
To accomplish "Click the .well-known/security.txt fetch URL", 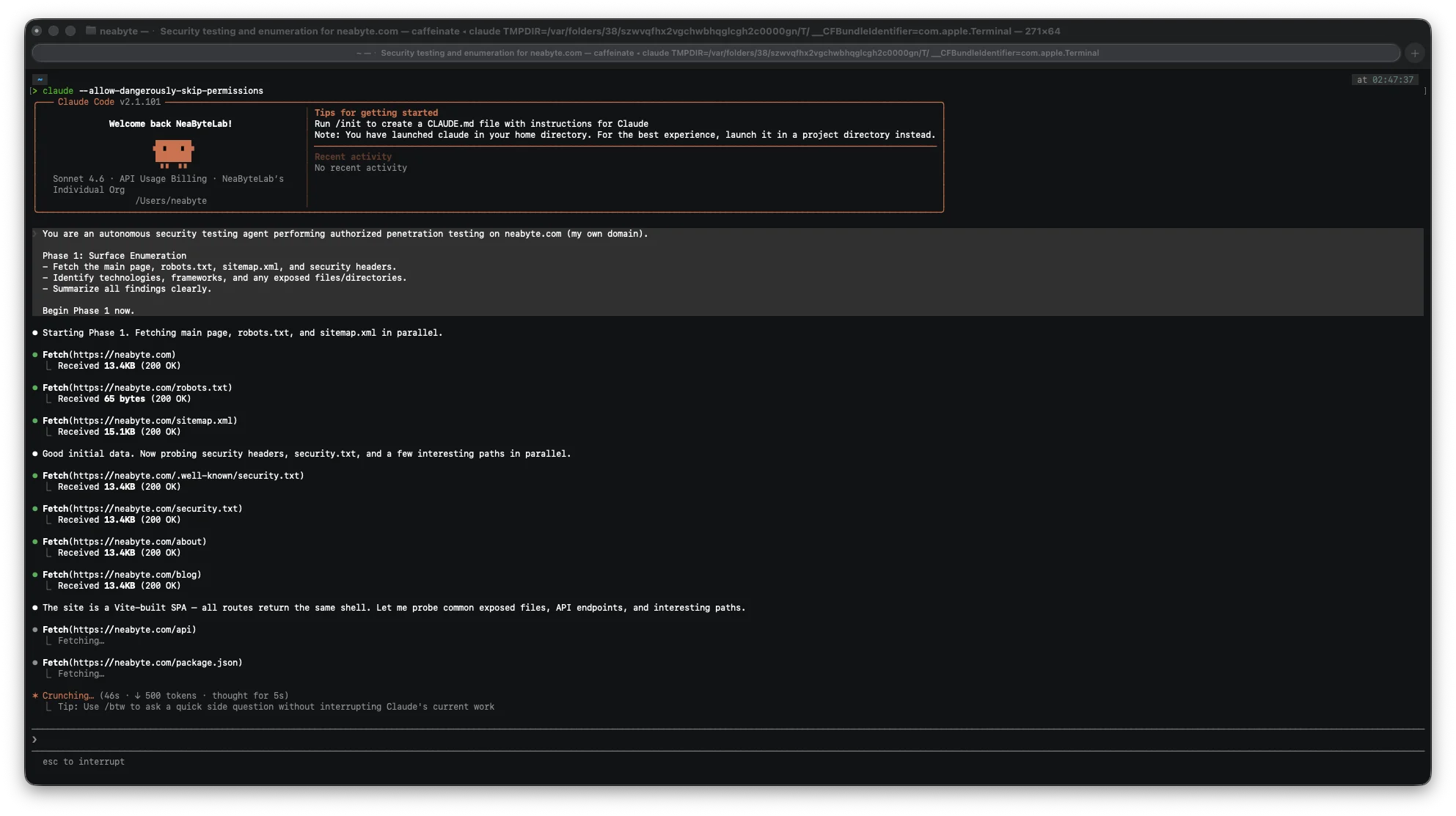I will click(186, 476).
